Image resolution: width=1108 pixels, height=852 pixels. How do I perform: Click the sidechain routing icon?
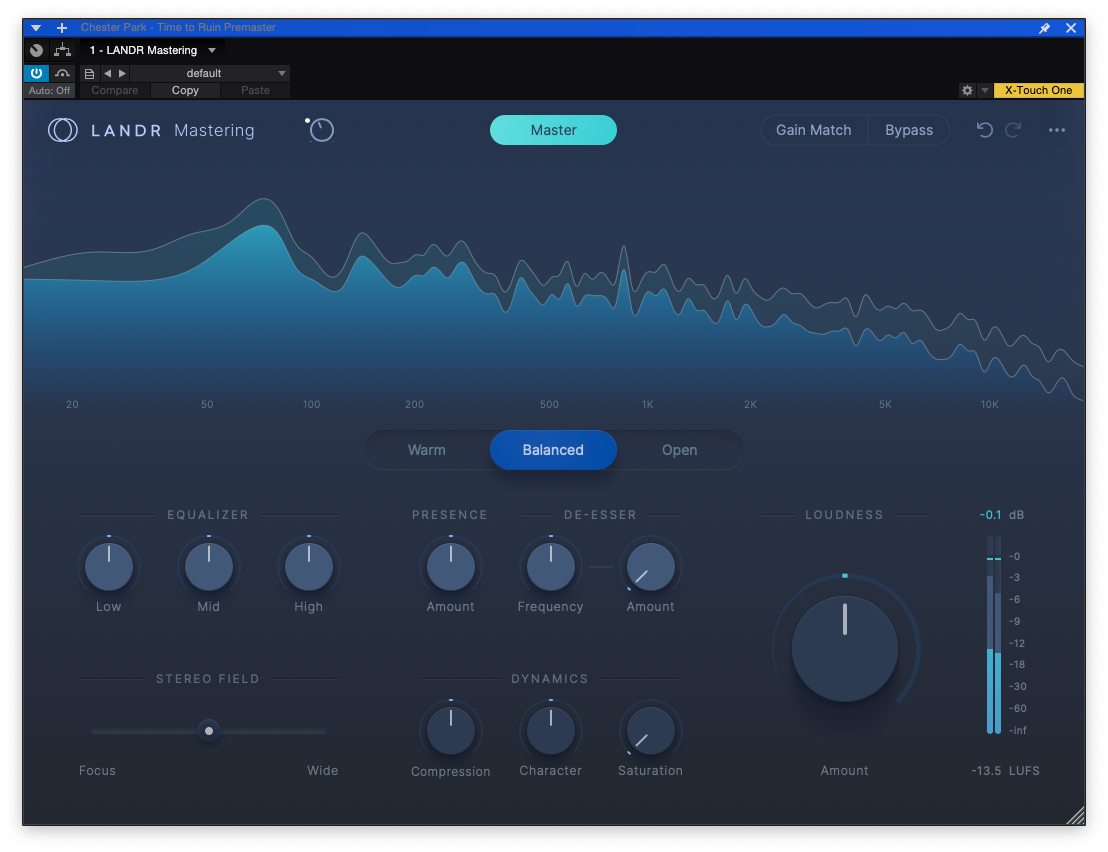tap(62, 50)
